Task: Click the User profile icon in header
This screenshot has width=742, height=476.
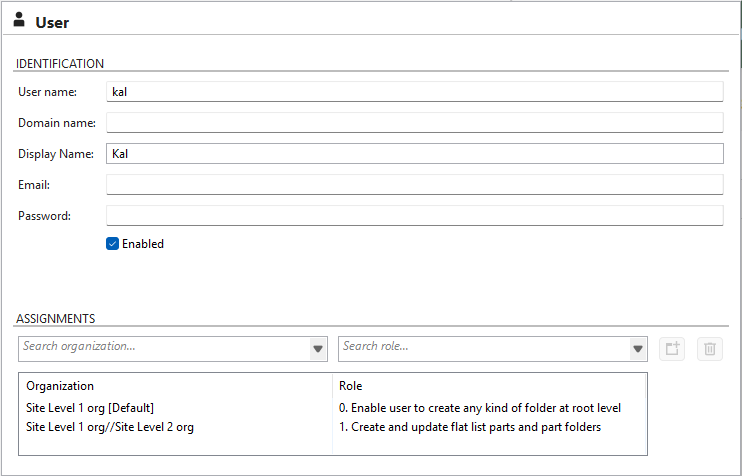Action: 19,21
